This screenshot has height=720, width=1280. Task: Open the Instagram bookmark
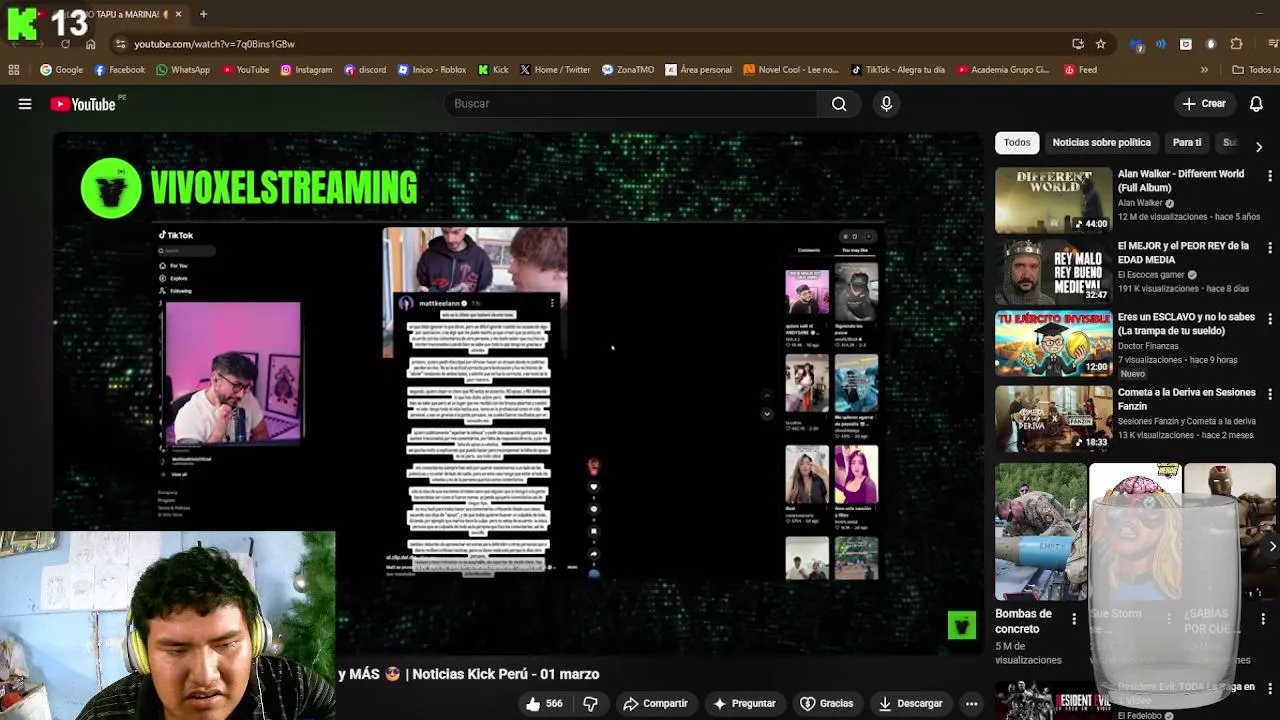tap(306, 70)
